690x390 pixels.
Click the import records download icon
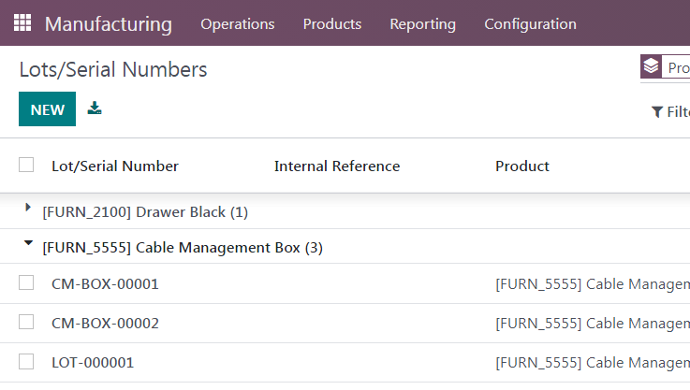pos(94,108)
